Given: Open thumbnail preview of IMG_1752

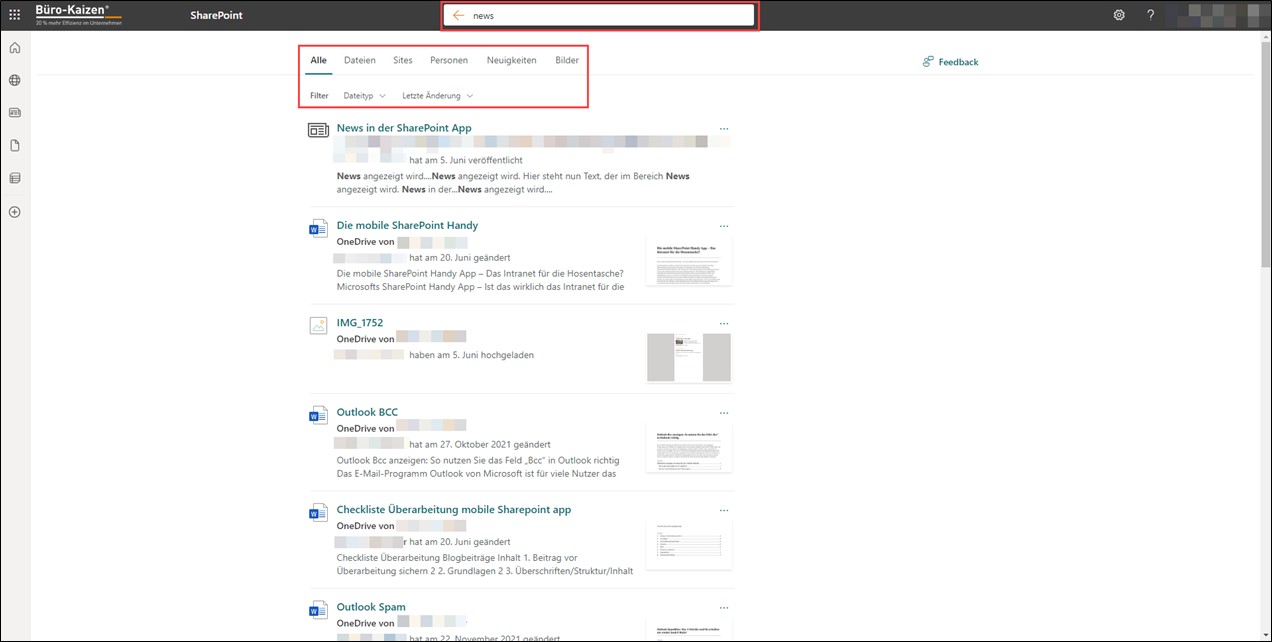Looking at the screenshot, I should [x=689, y=357].
